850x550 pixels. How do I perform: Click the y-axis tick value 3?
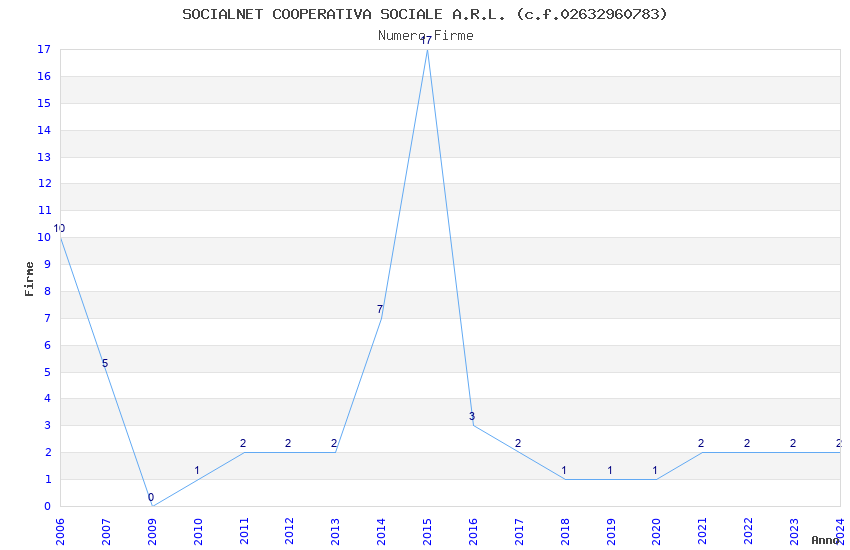48,425
